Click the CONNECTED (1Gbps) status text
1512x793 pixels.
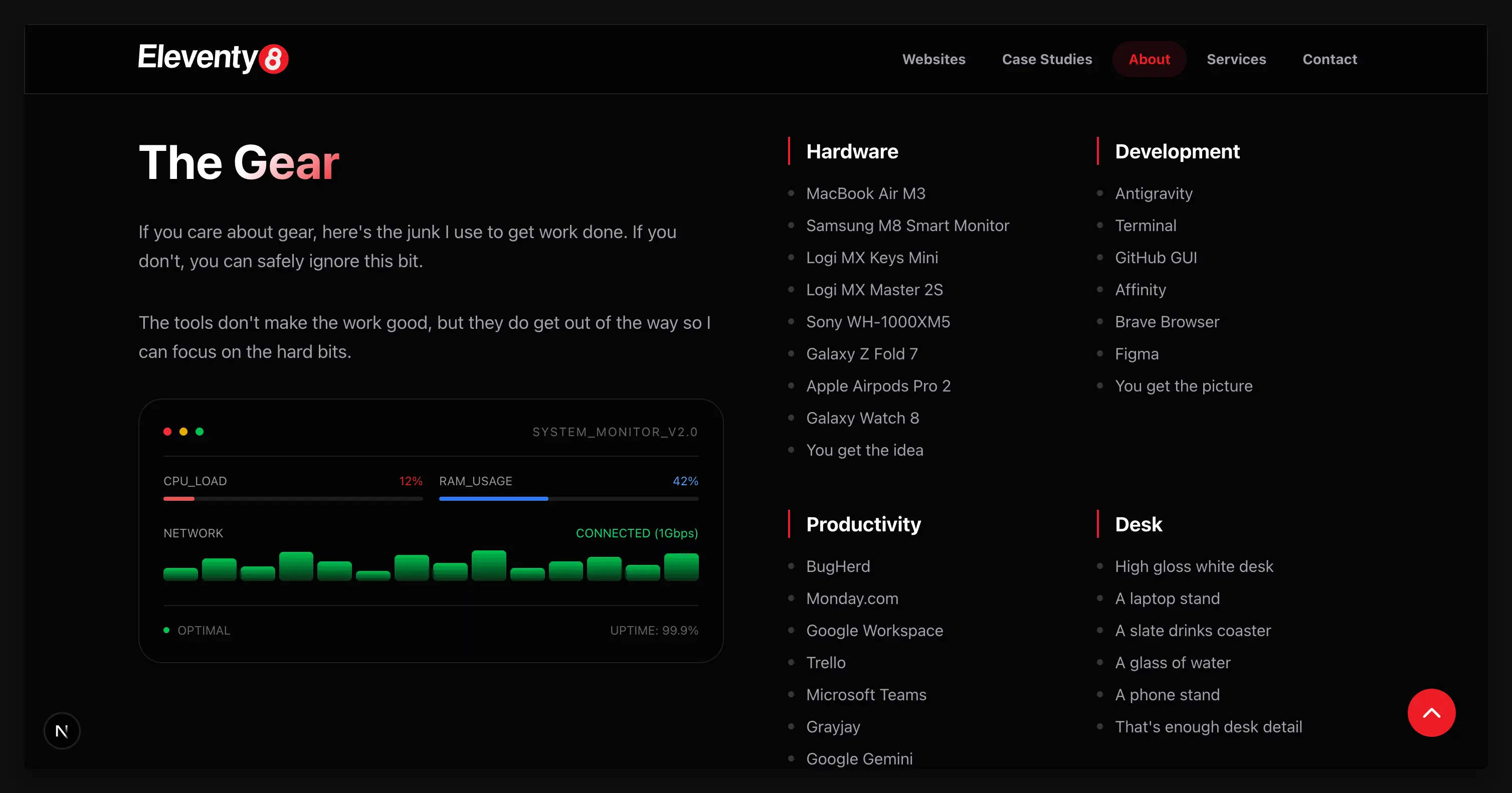click(x=636, y=533)
